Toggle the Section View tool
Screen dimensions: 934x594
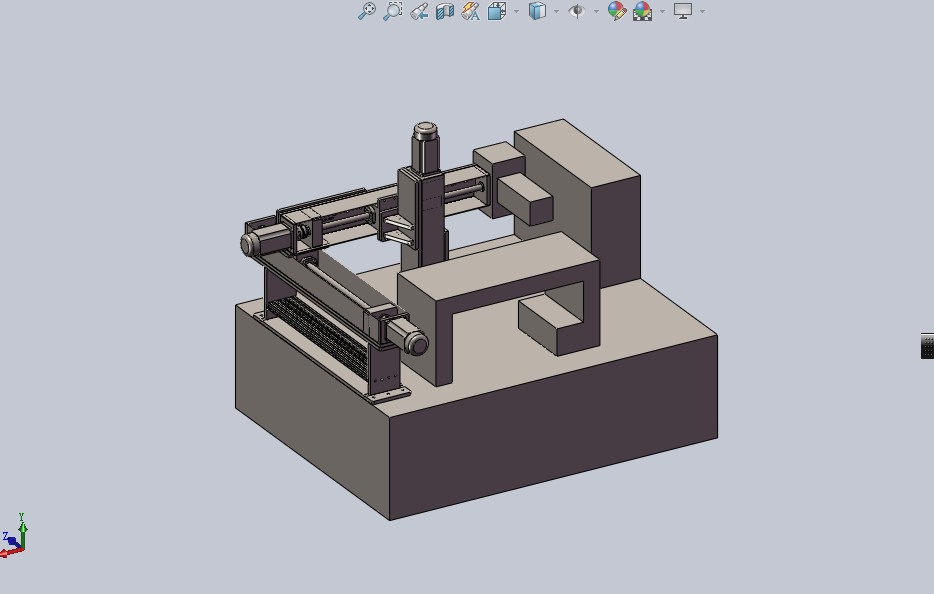[445, 11]
